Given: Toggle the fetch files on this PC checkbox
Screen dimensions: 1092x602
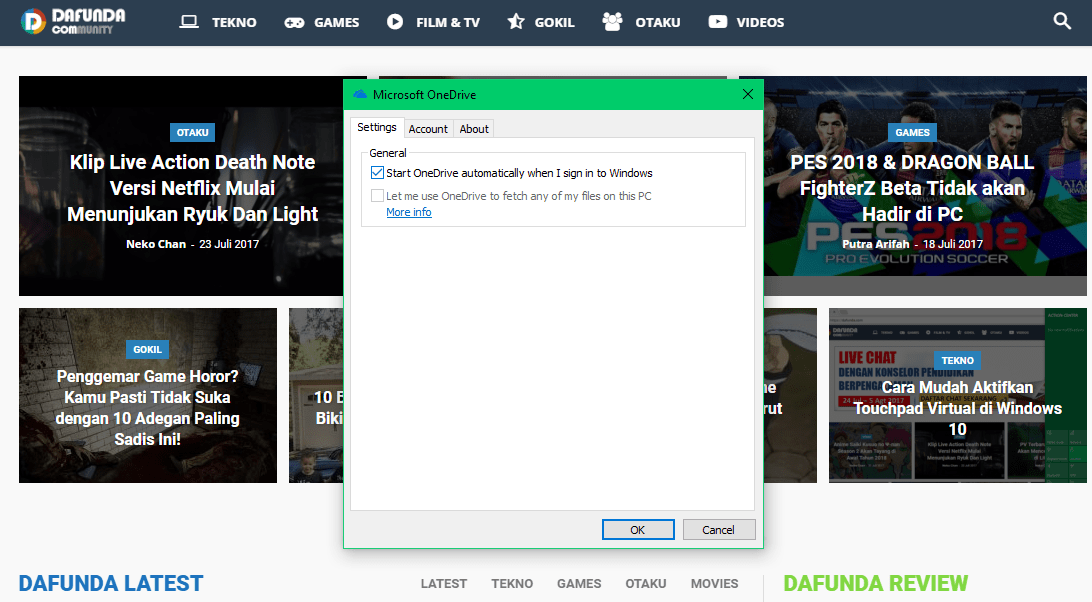Looking at the screenshot, I should (377, 196).
